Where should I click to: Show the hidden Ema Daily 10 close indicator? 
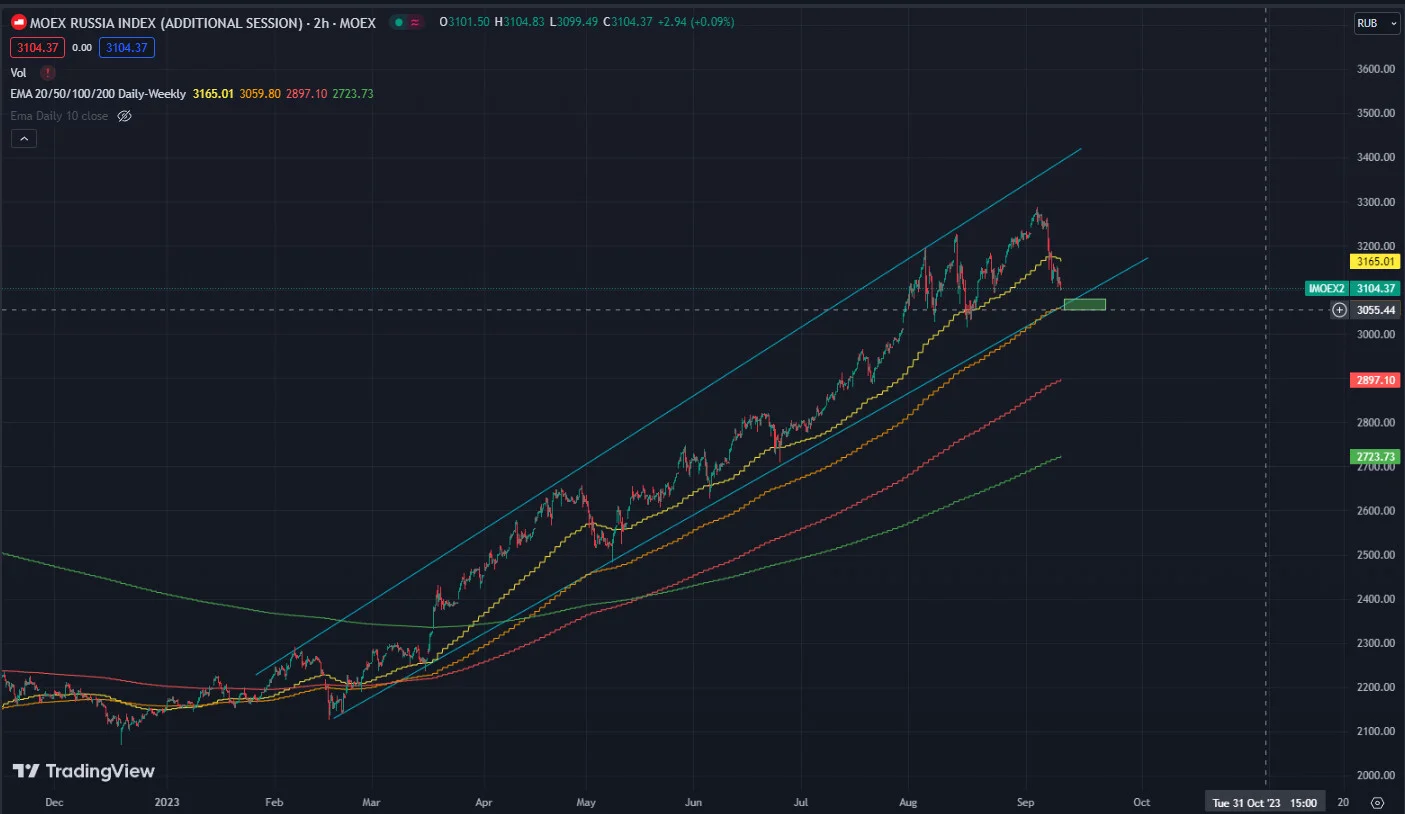point(125,116)
